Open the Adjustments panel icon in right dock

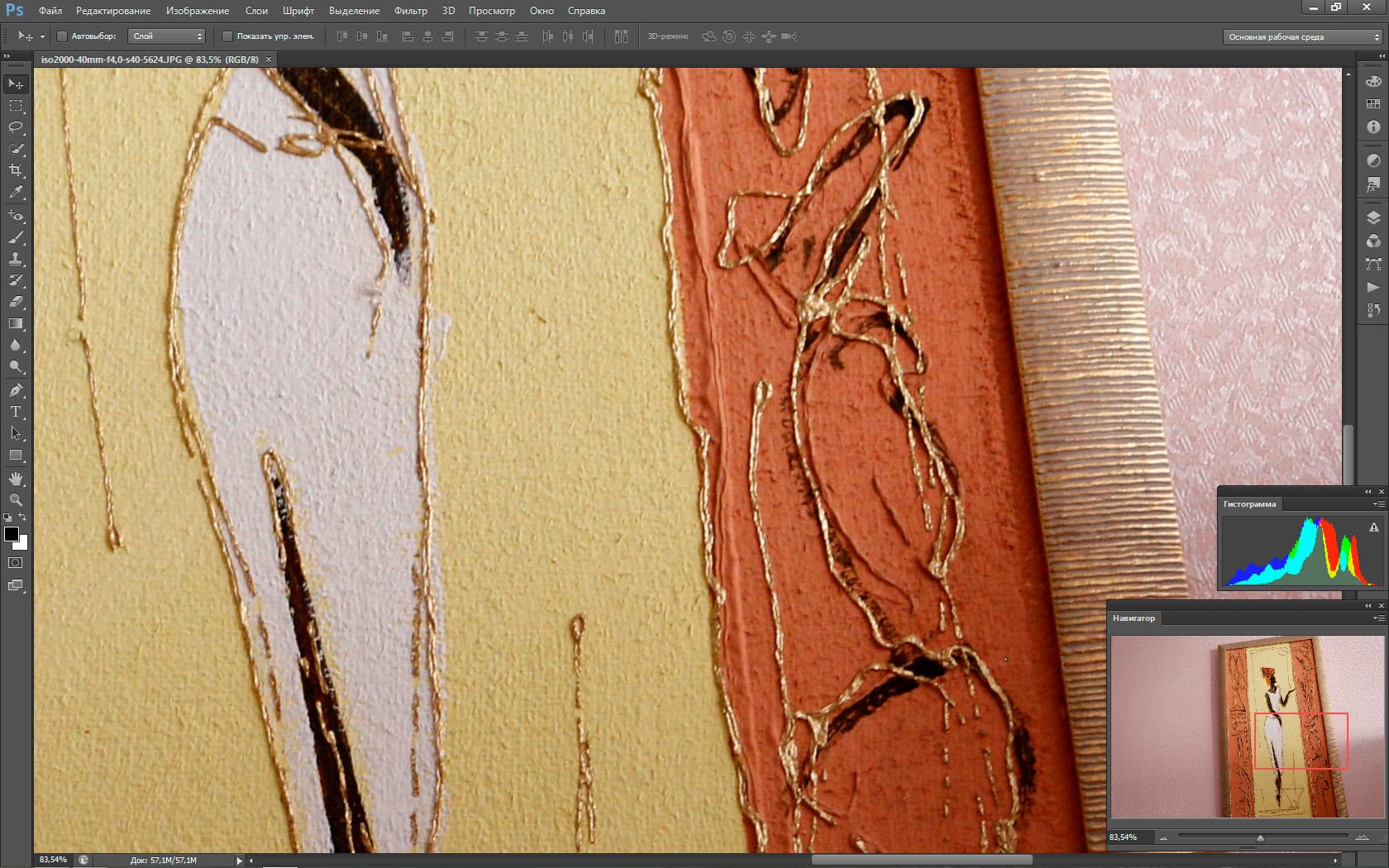coord(1373,160)
